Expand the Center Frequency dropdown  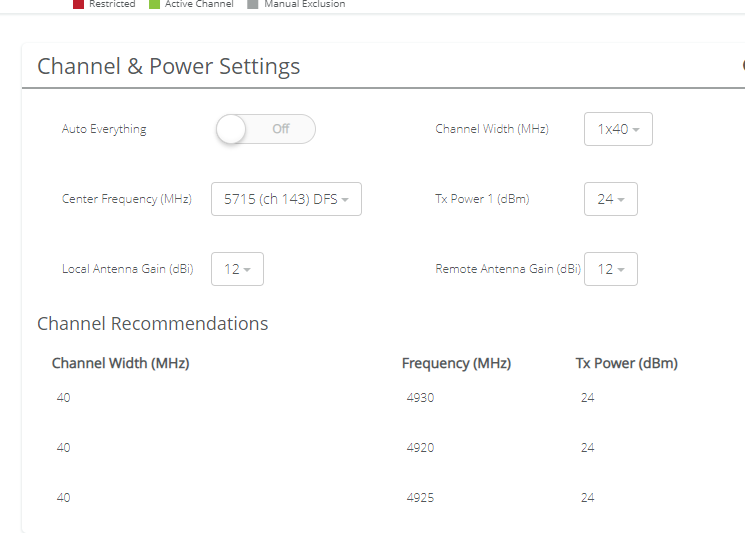point(286,199)
